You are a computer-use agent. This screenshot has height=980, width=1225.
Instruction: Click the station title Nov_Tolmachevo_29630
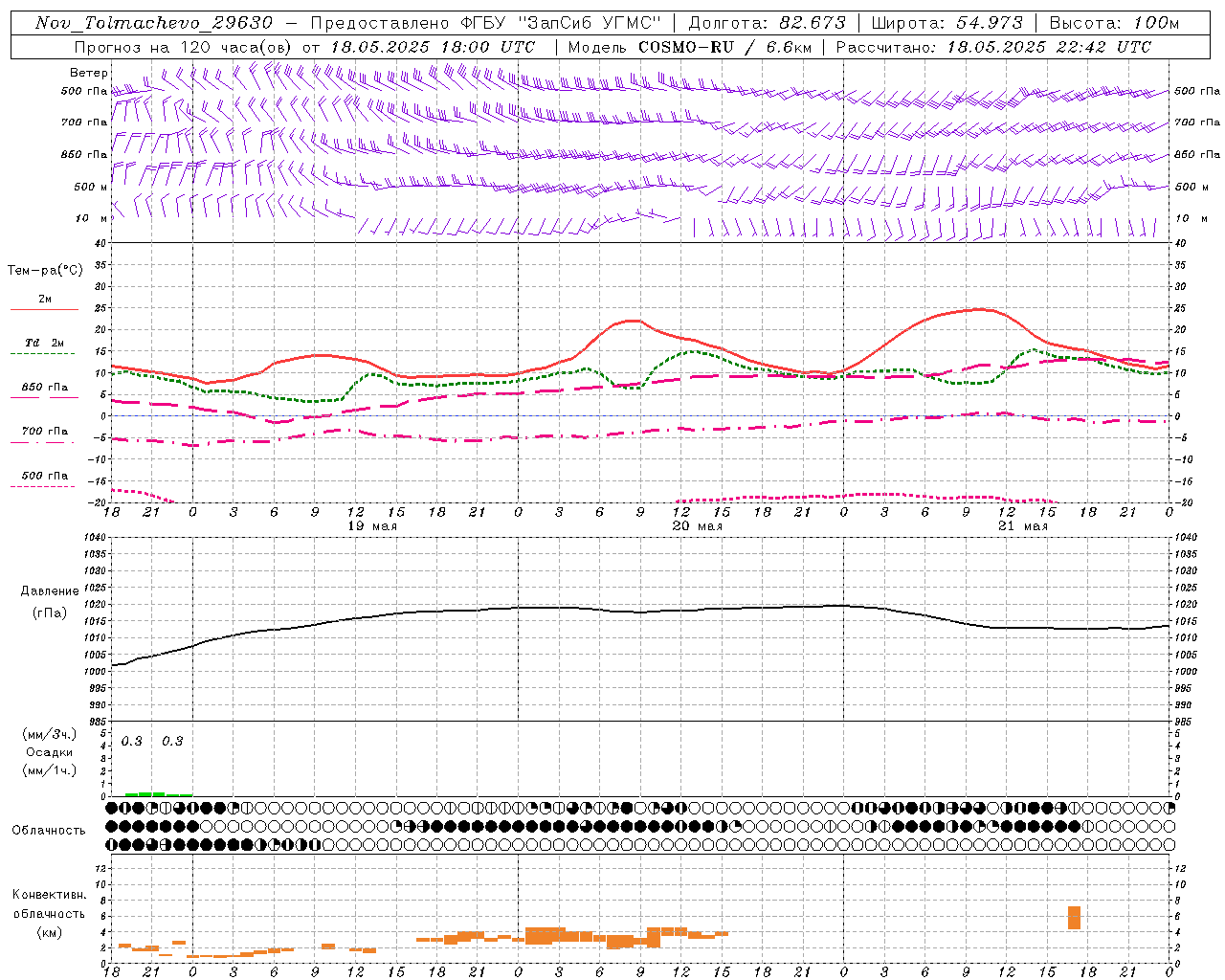coord(154,23)
